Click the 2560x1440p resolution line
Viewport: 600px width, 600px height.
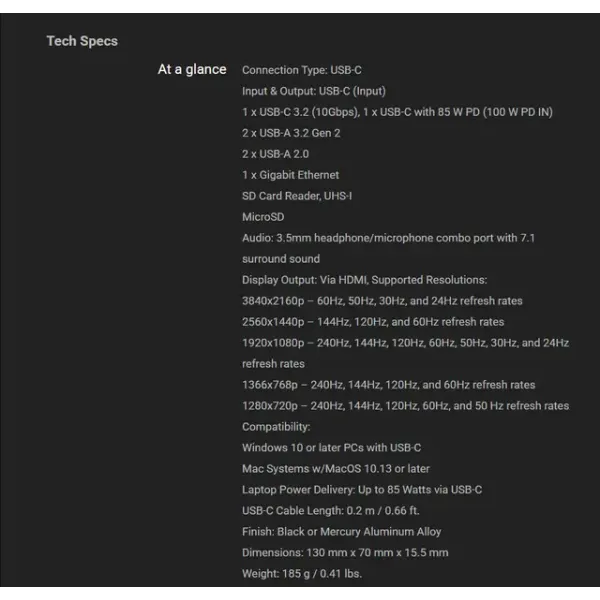[373, 322]
